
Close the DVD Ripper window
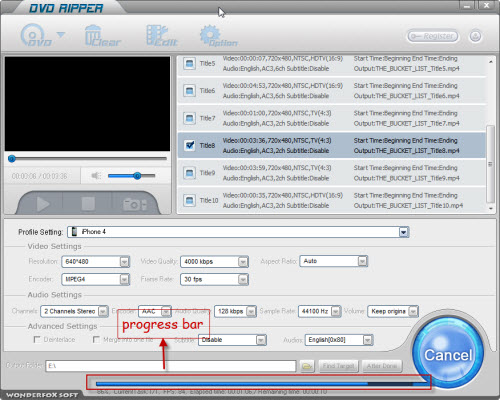tap(486, 6)
